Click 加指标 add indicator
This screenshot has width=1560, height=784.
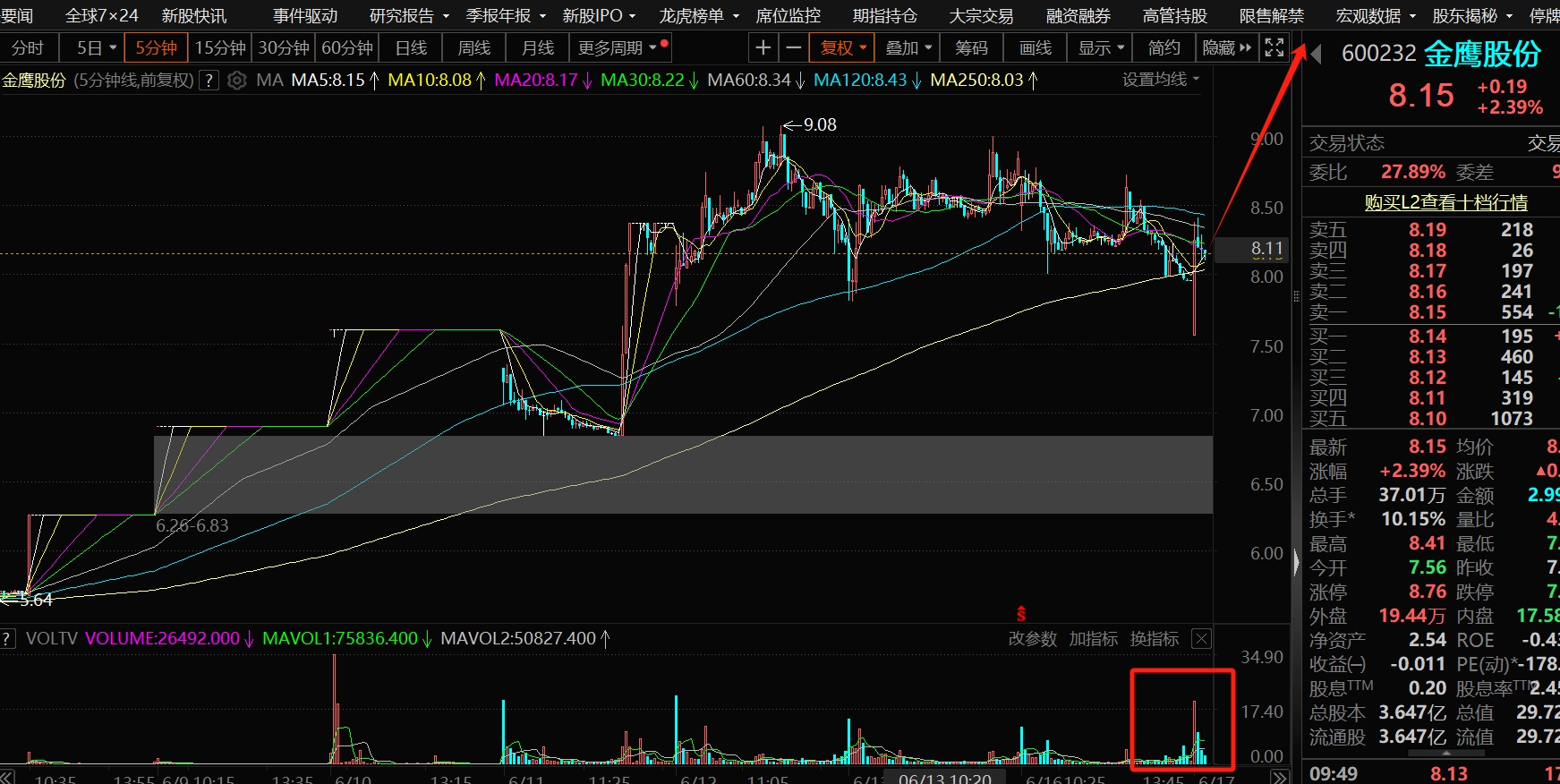pos(1094,639)
